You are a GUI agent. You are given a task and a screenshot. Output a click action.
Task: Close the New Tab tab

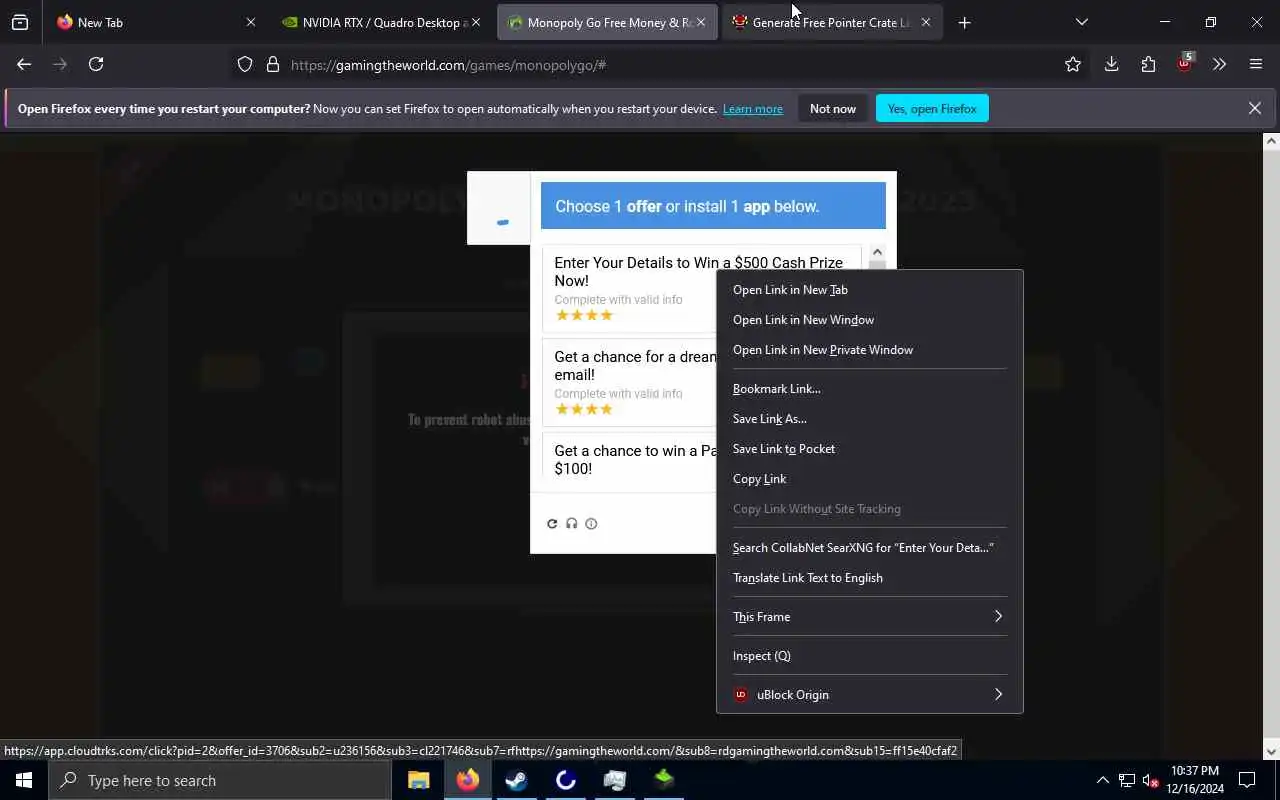pos(250,22)
